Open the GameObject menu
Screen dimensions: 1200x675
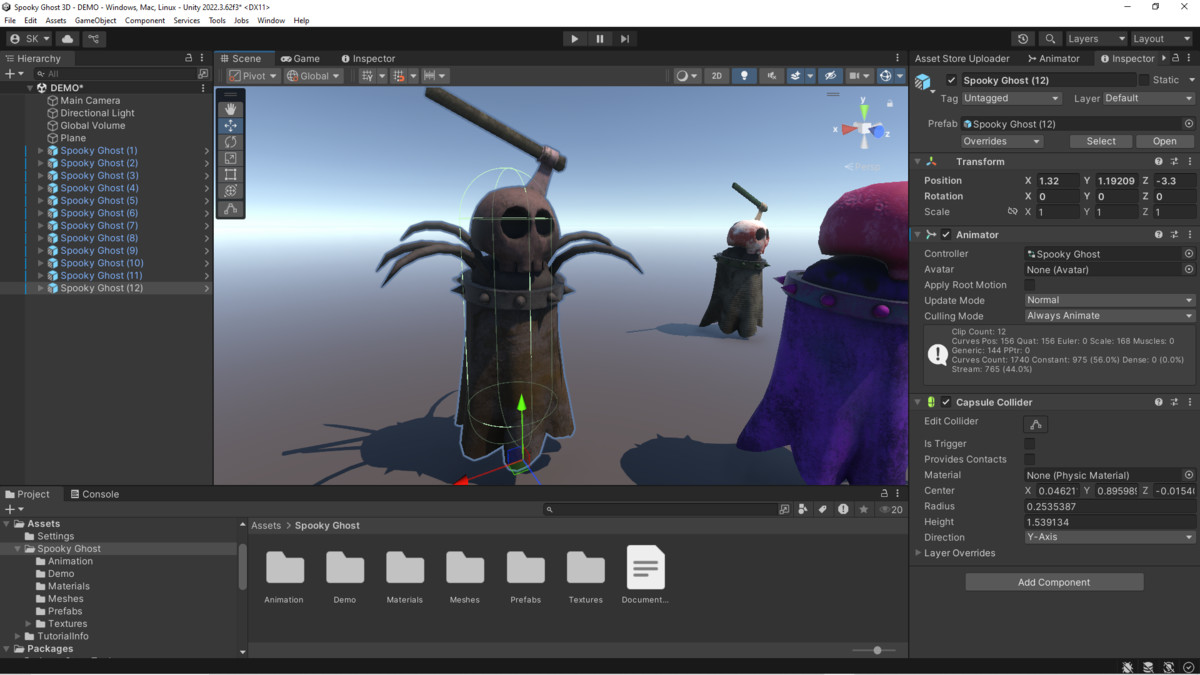point(95,20)
